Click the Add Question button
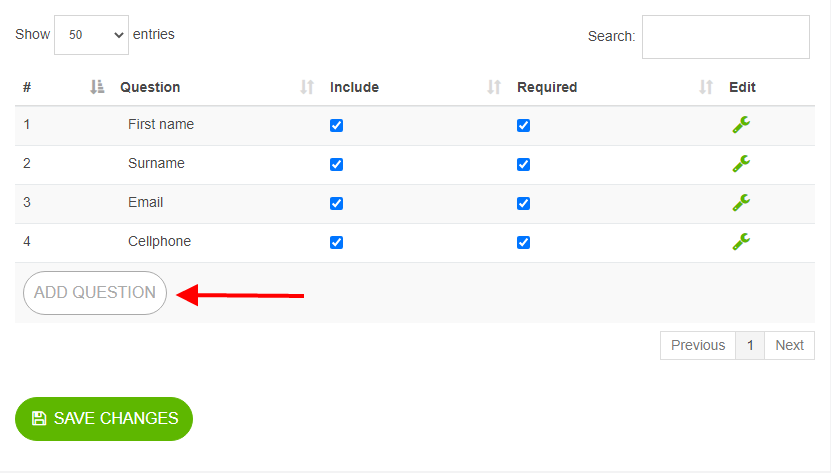 pos(95,293)
